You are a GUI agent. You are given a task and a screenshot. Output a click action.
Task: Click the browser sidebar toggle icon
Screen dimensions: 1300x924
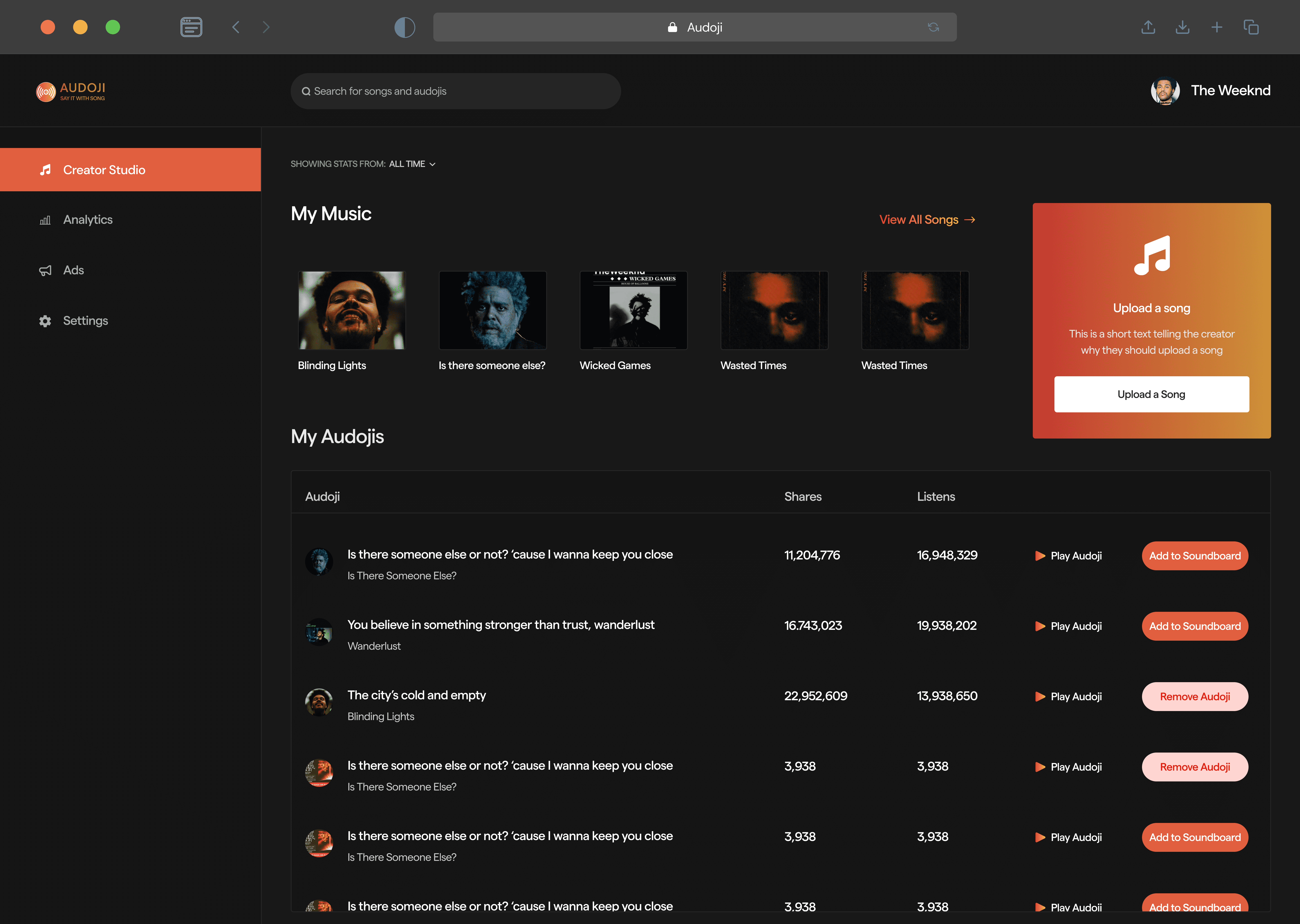point(191,27)
